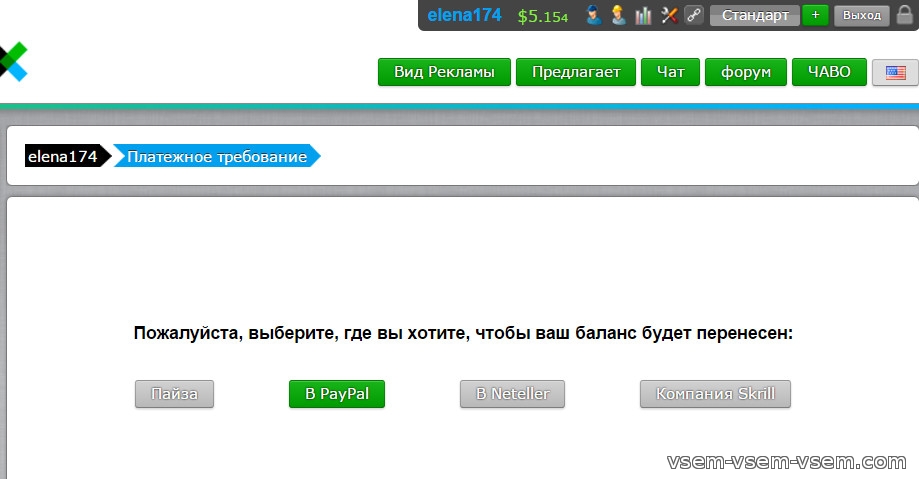919x479 pixels.
Task: Log out with the Выход button
Action: [x=862, y=15]
